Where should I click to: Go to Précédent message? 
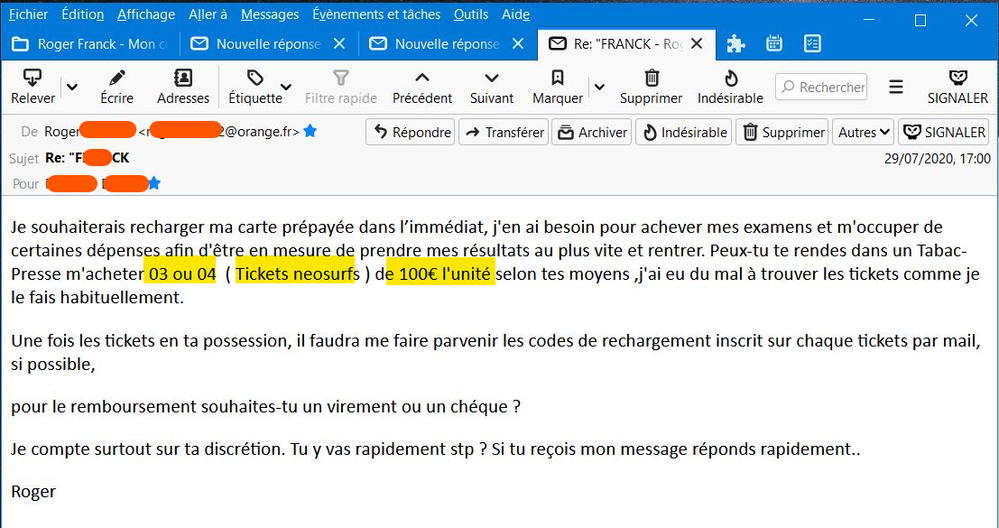click(x=422, y=87)
